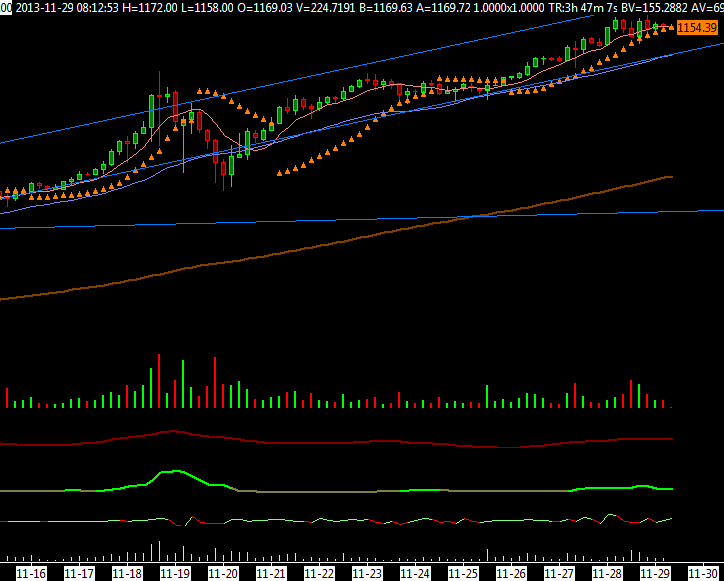Select the 11-20 date label
This screenshot has width=724, height=581.
223,574
